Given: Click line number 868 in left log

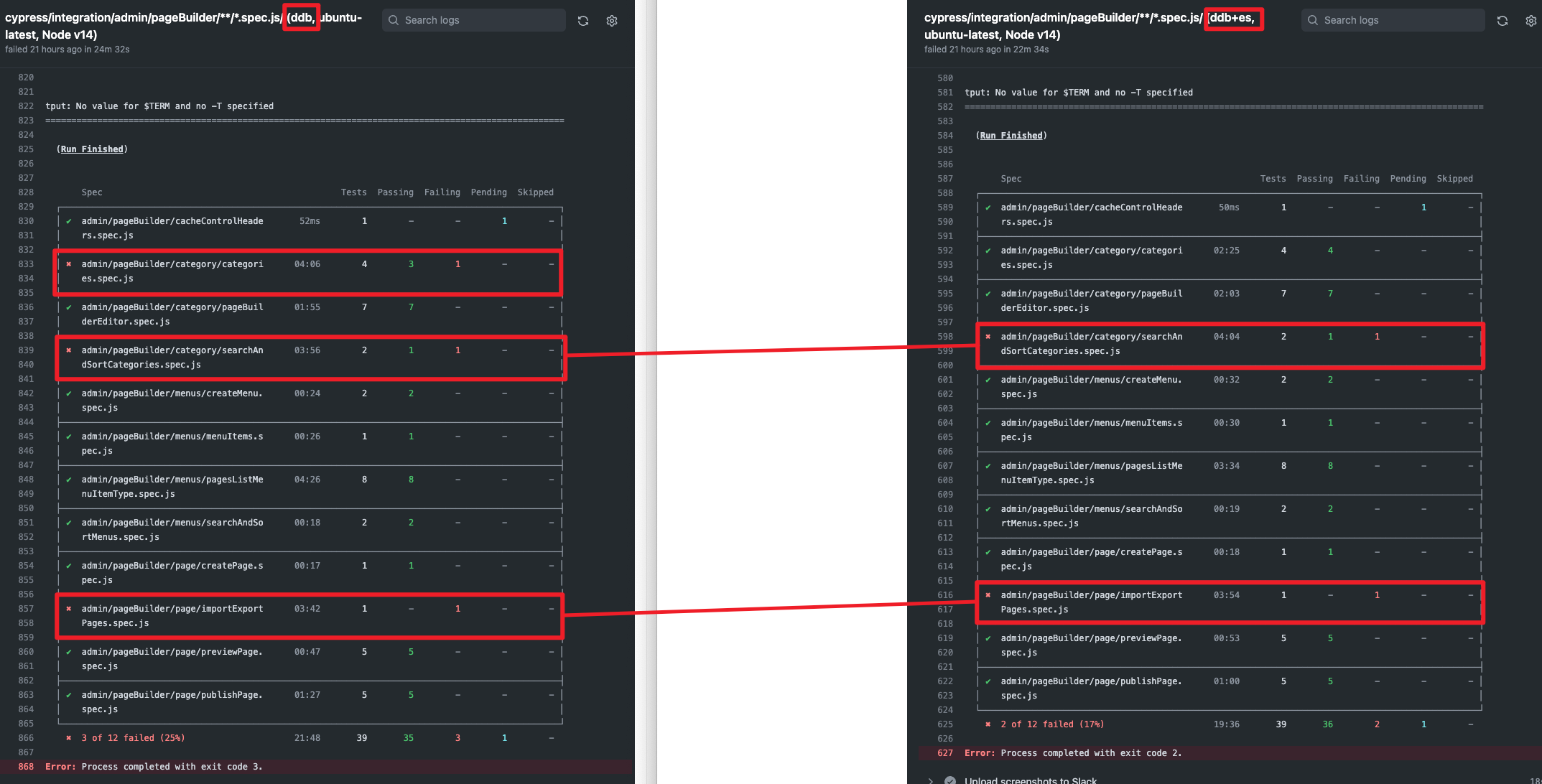Looking at the screenshot, I should click(x=26, y=767).
